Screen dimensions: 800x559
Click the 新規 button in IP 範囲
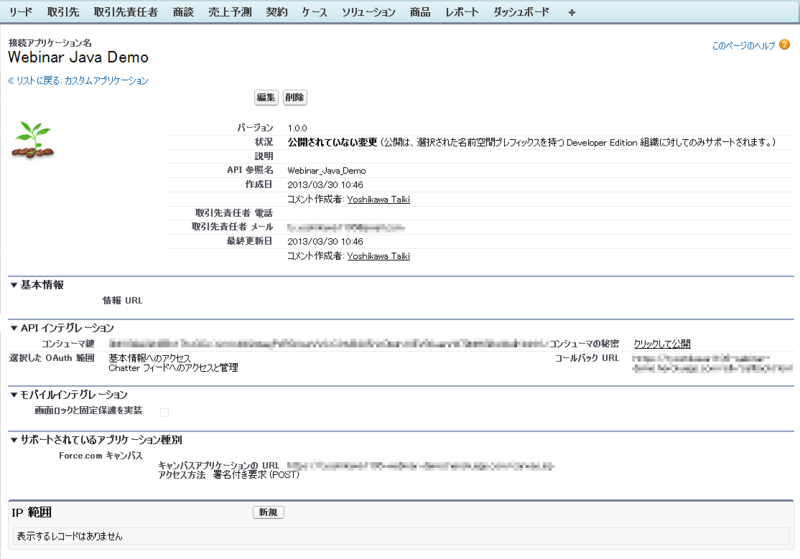click(268, 512)
